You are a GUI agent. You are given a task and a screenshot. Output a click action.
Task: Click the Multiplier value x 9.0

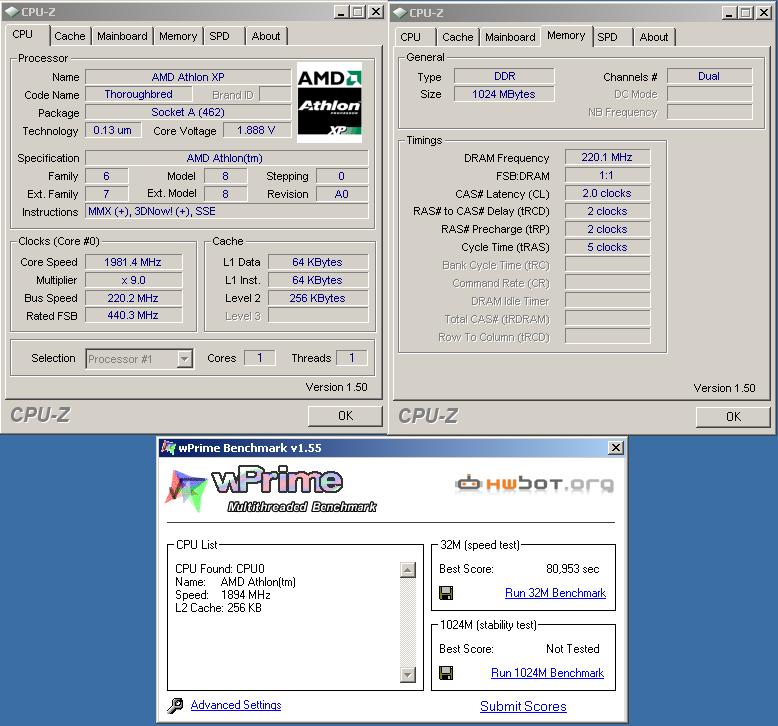133,280
